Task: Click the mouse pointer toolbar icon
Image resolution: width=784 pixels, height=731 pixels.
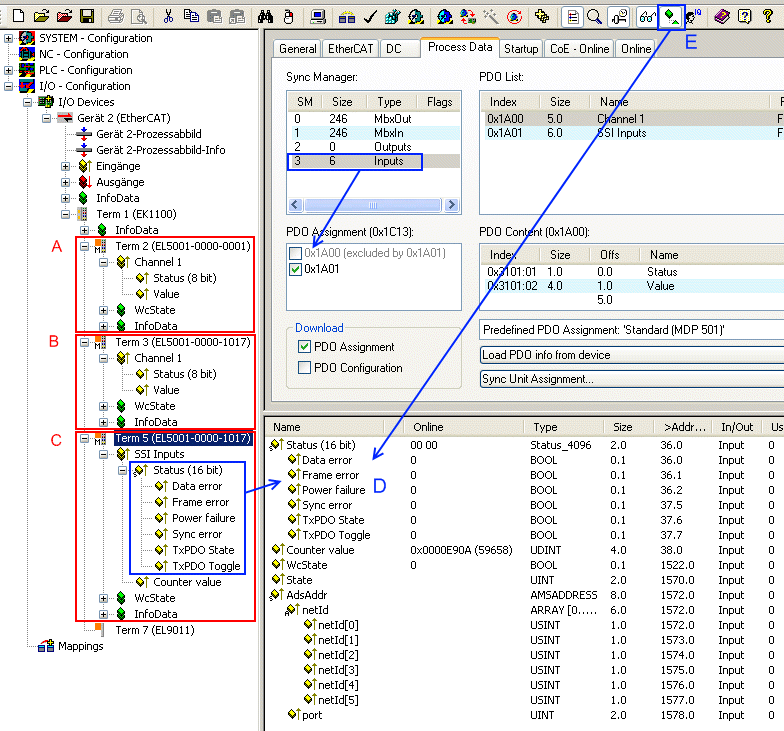Action: pyautogui.click(x=288, y=18)
